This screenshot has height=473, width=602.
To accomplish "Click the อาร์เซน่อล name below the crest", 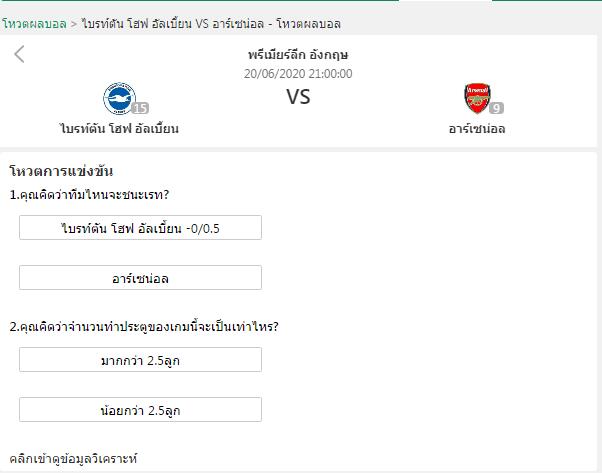I will [476, 128].
